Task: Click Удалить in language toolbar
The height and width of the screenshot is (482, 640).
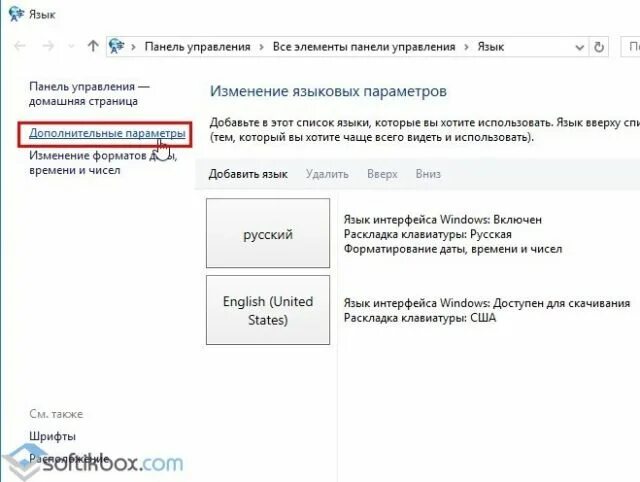Action: click(327, 174)
